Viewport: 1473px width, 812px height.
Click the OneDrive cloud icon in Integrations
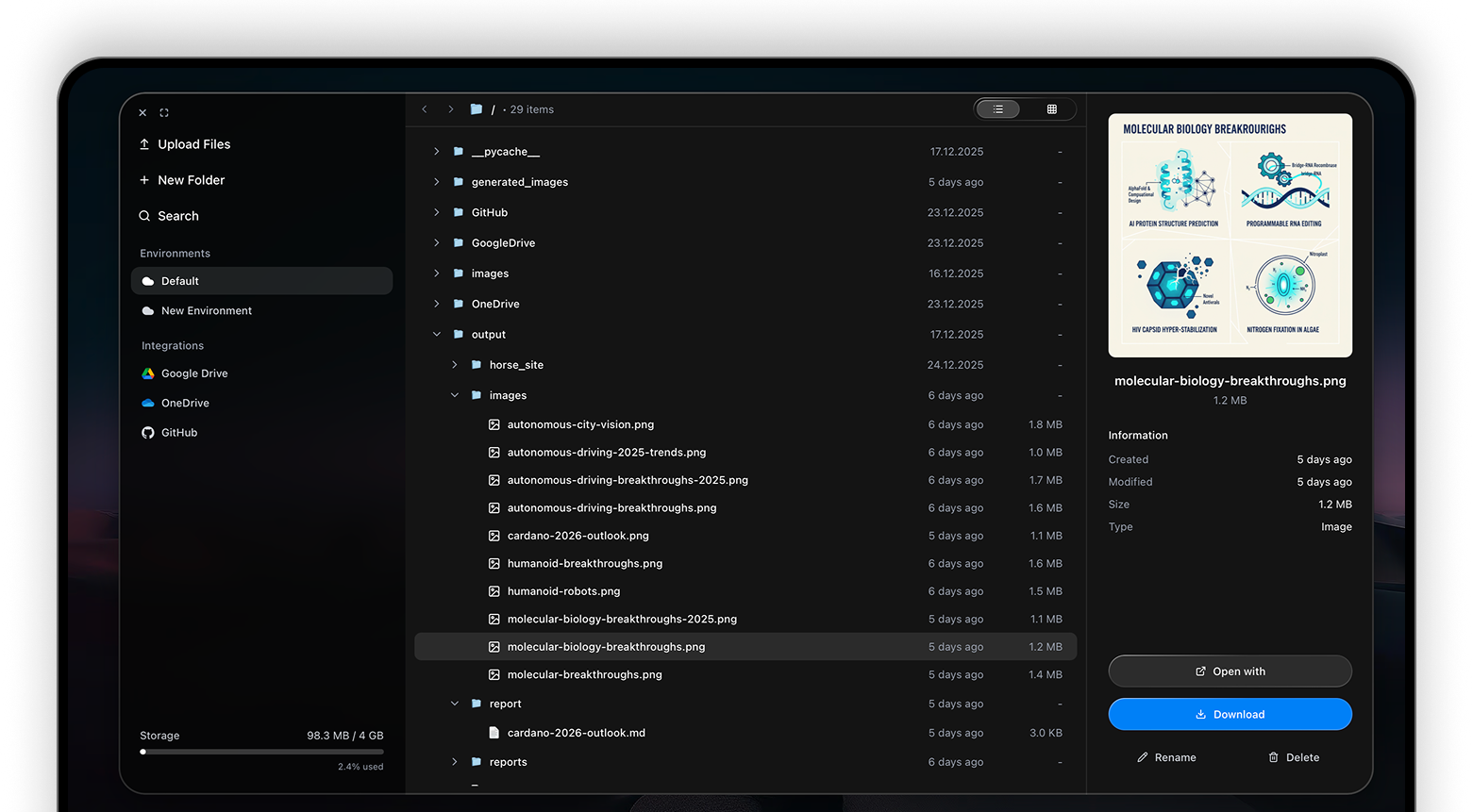pos(148,403)
